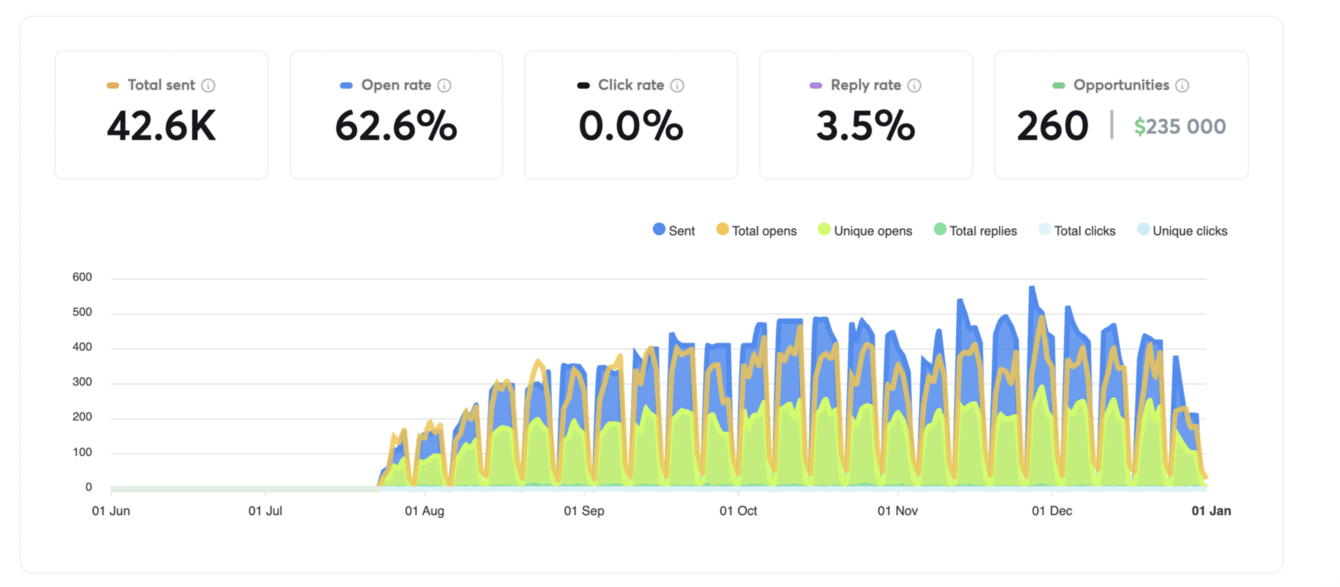Click the $235 000 opportunities value
1340x587 pixels.
[x=1180, y=127]
